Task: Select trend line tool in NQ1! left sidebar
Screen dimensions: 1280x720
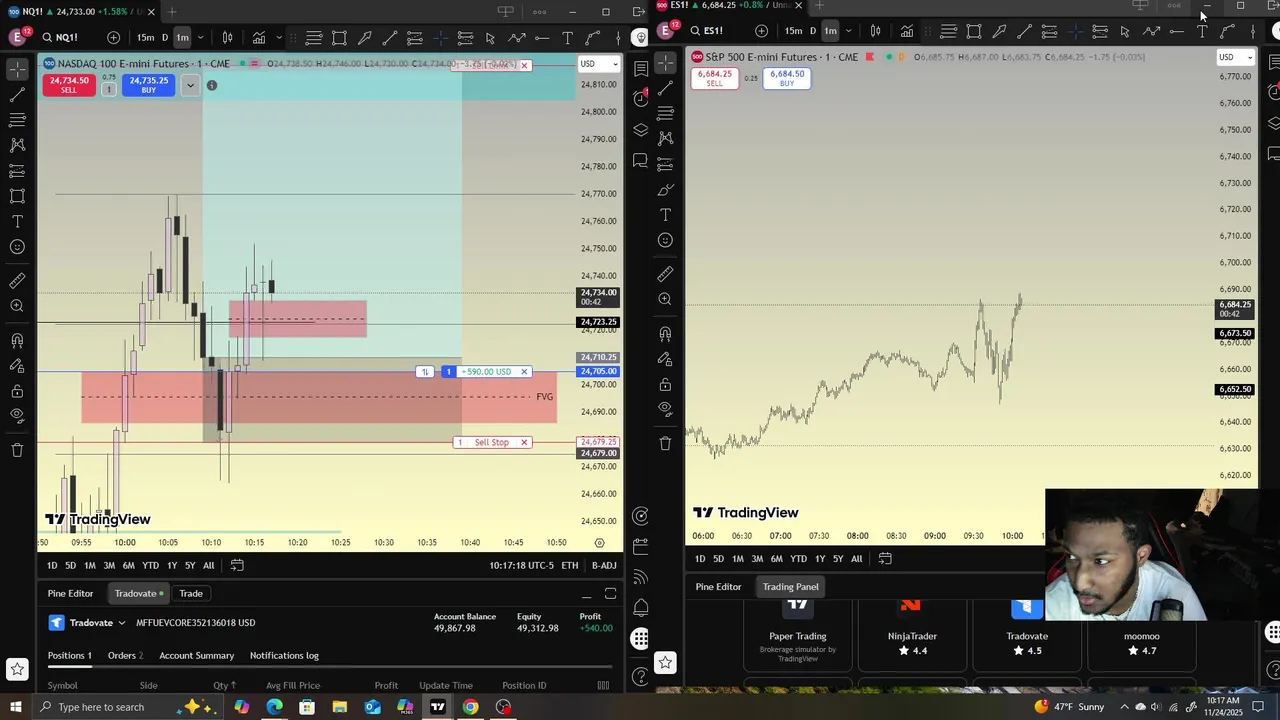Action: [x=17, y=95]
